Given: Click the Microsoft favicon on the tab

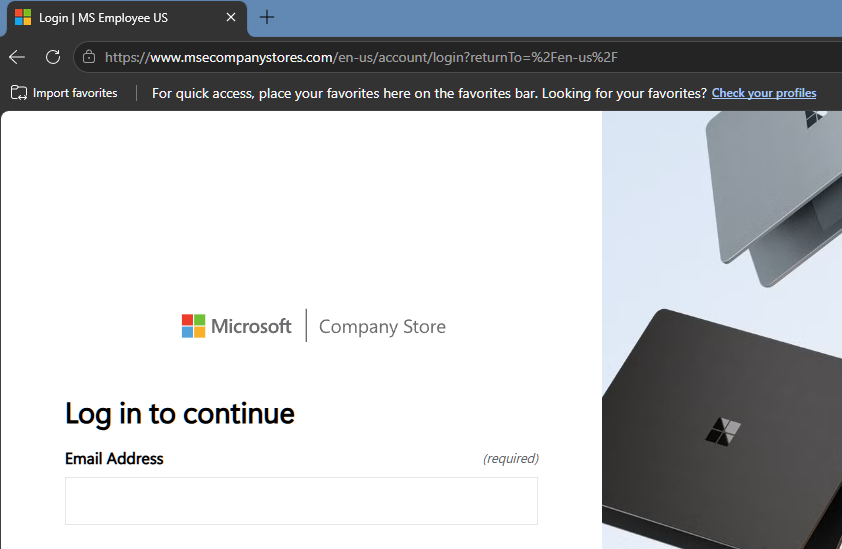Looking at the screenshot, I should 23,18.
